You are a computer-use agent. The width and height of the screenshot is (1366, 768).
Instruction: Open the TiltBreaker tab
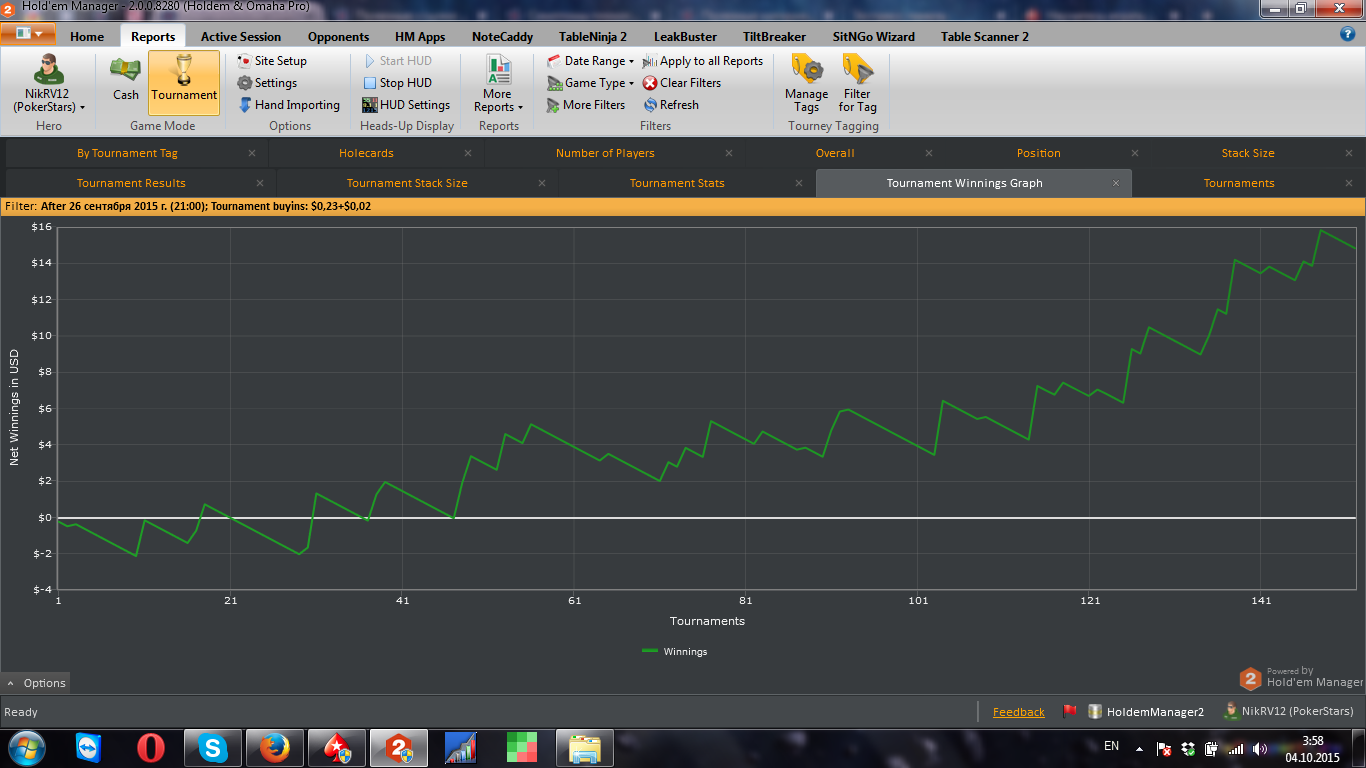coord(774,36)
